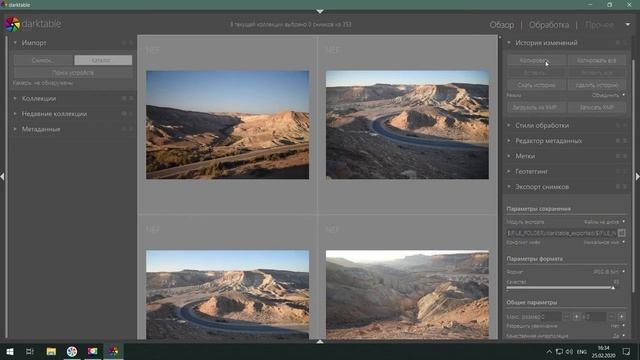Open the pinwheel app on taskbar

pos(72,351)
